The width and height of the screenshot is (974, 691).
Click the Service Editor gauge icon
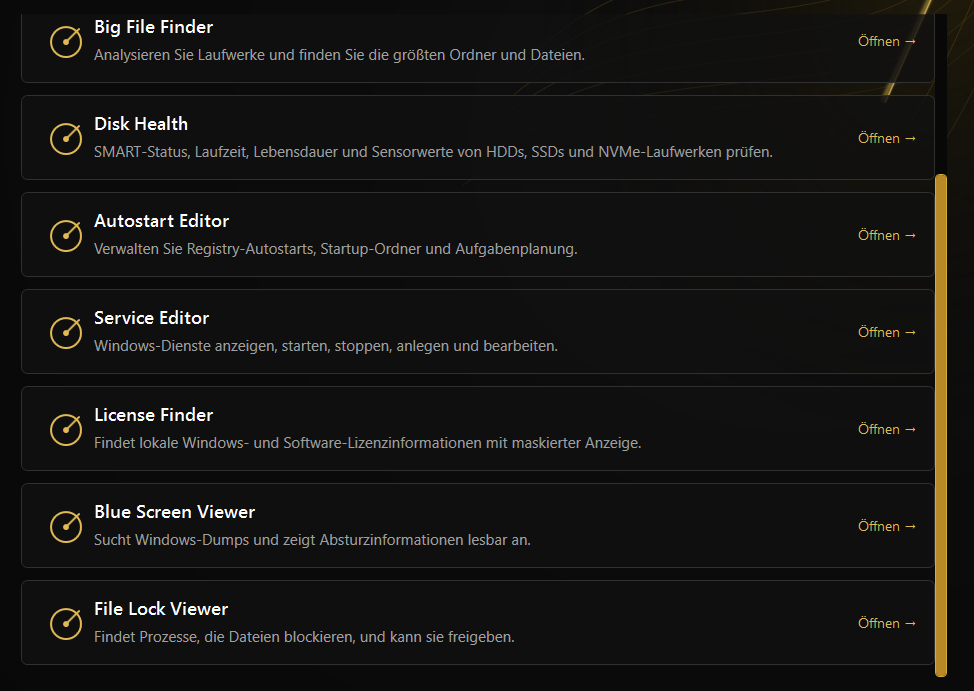66,332
